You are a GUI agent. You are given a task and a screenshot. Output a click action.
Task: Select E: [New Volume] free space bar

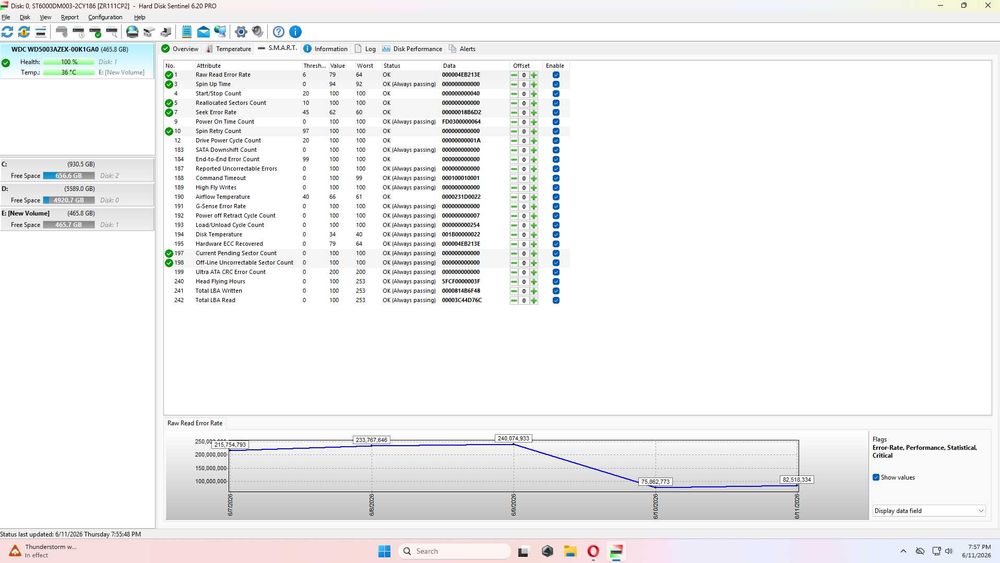pyautogui.click(x=69, y=225)
